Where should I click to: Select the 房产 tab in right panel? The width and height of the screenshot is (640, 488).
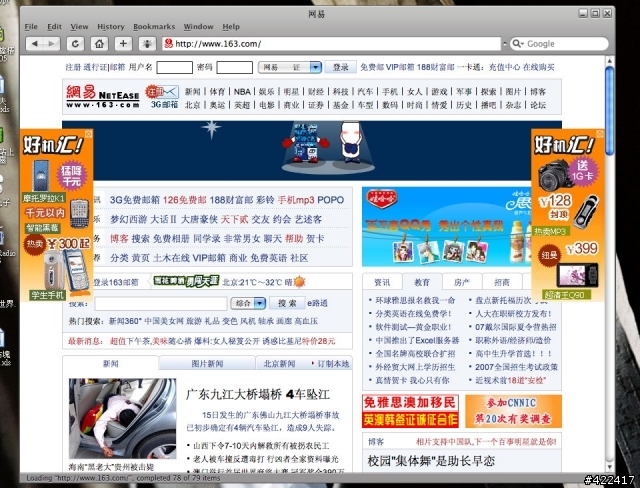(x=462, y=282)
